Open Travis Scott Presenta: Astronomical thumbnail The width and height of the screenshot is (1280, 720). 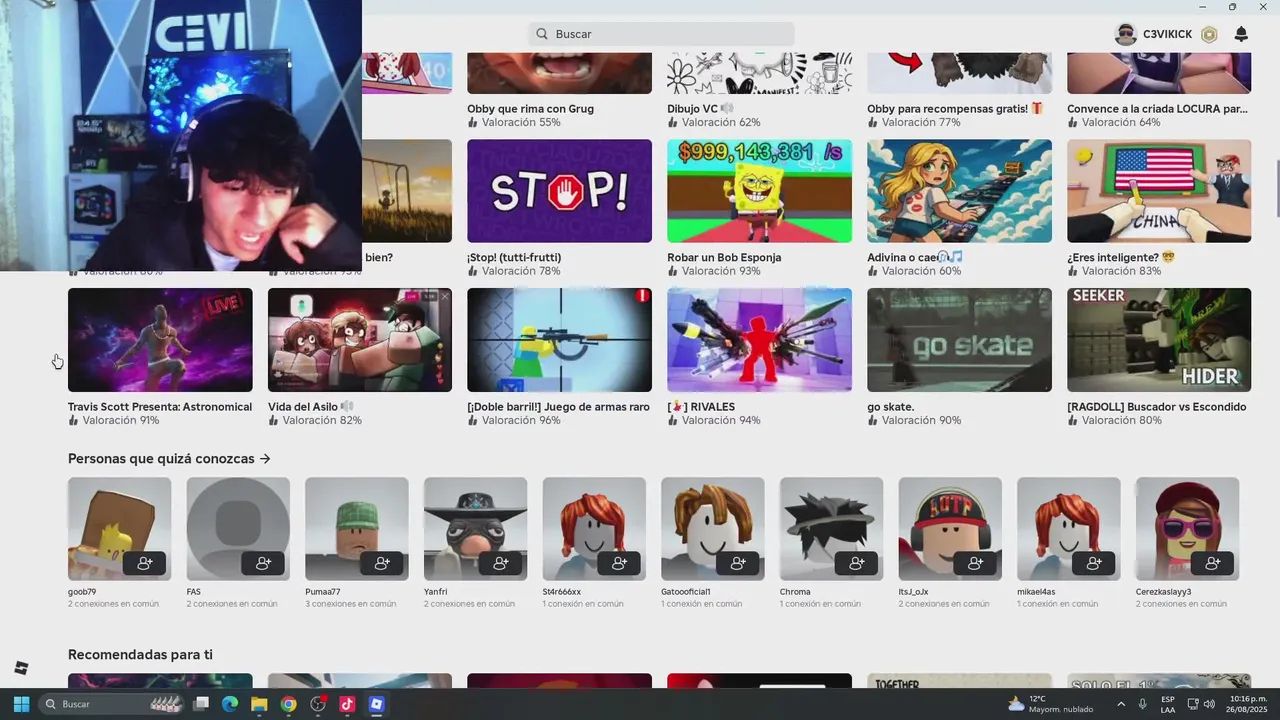(x=160, y=340)
